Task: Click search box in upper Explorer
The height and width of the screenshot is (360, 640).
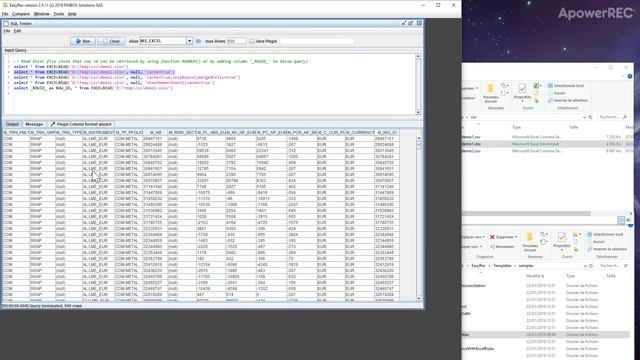Action: click(613, 117)
